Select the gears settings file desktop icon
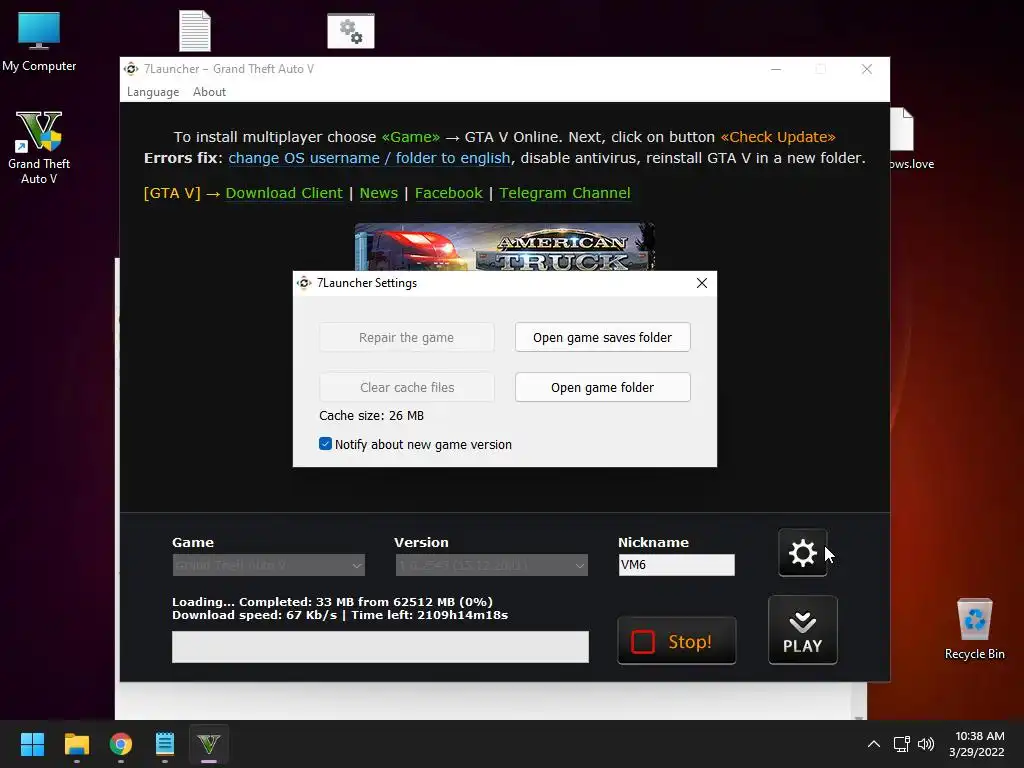The width and height of the screenshot is (1024, 768). point(351,31)
